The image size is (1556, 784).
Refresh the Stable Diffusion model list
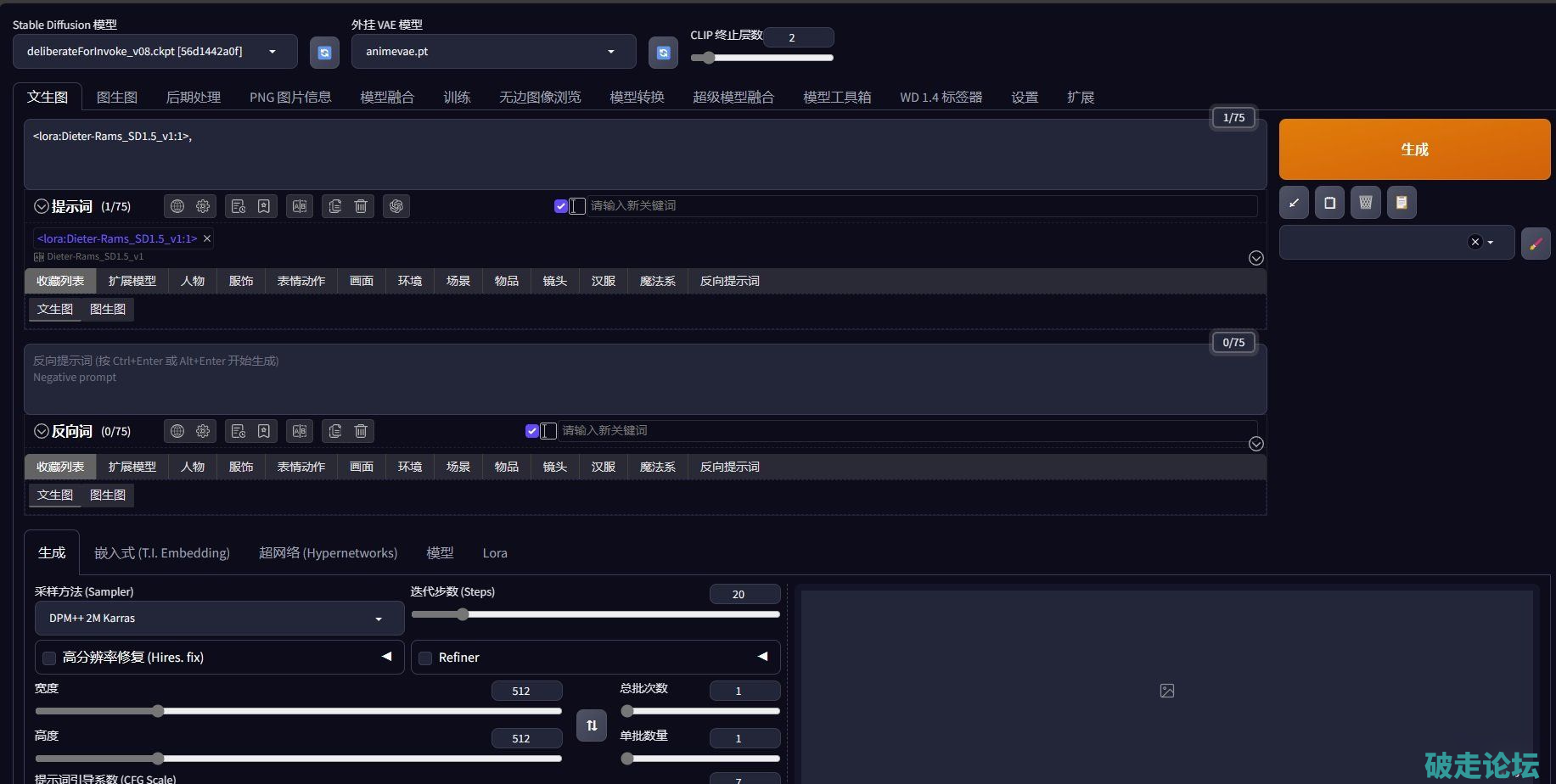324,53
